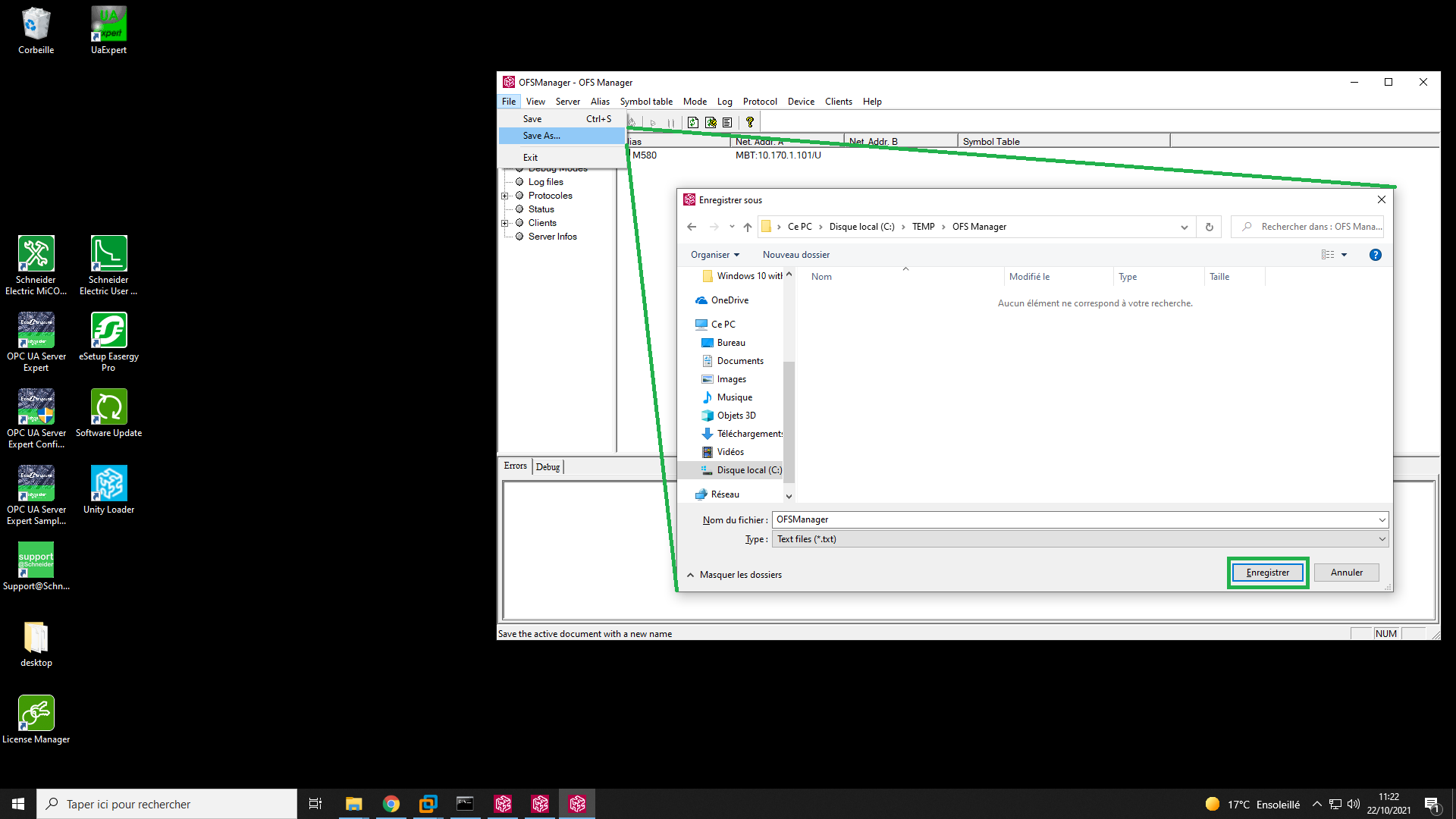Screen dimensions: 1456x819
Task: Select Disque local (C:) in navigation pane
Action: click(x=742, y=470)
